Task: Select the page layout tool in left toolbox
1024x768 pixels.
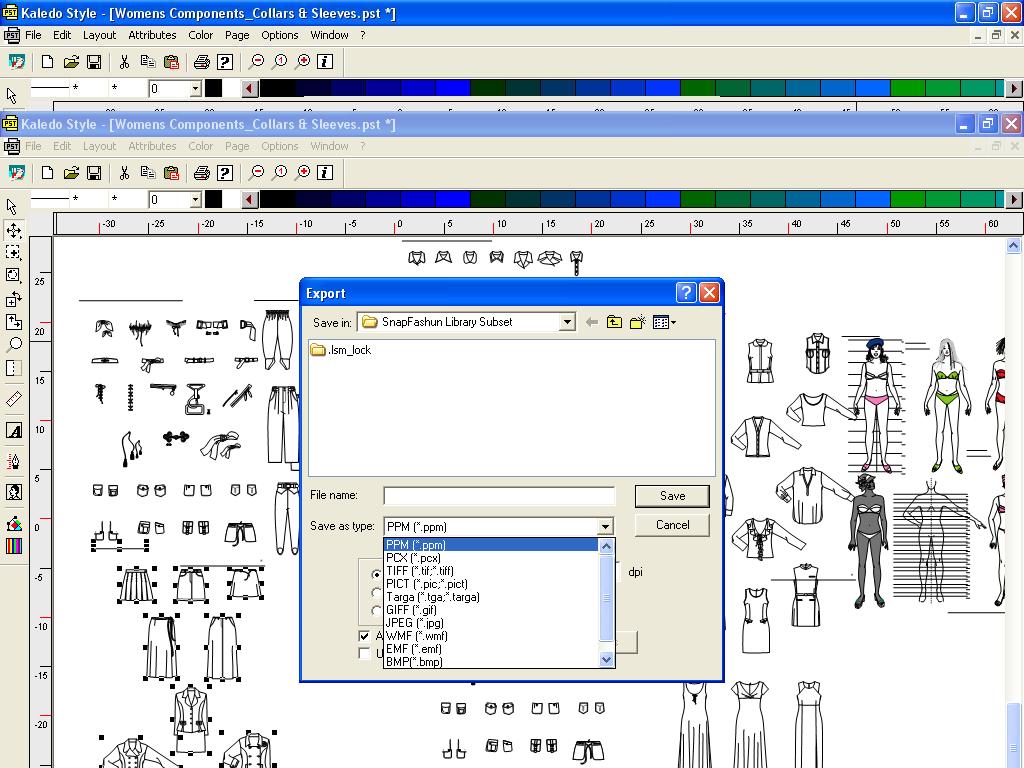Action: [x=13, y=368]
